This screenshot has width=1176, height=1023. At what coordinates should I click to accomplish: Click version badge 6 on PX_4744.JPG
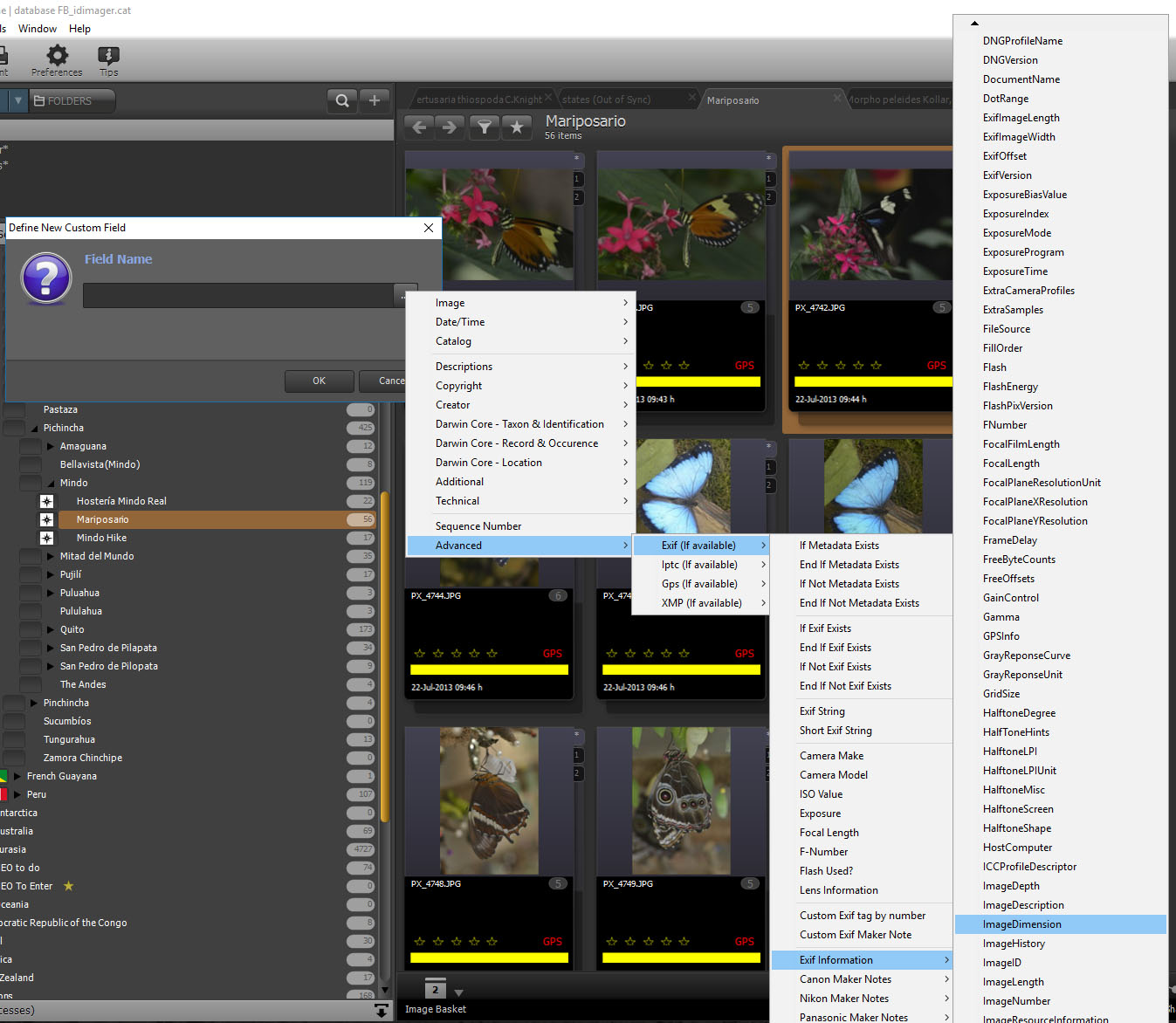pyautogui.click(x=558, y=595)
